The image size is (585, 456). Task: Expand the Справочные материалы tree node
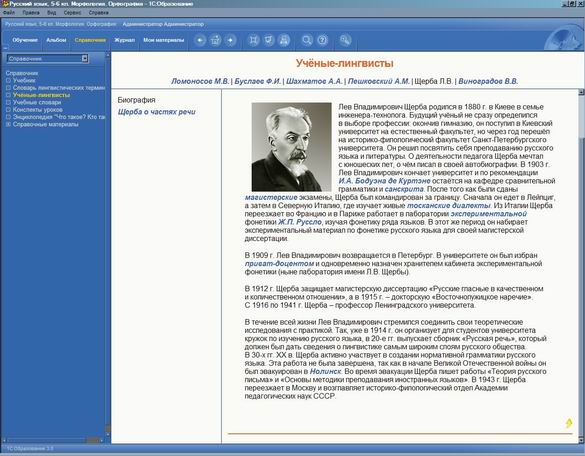(x=8, y=124)
